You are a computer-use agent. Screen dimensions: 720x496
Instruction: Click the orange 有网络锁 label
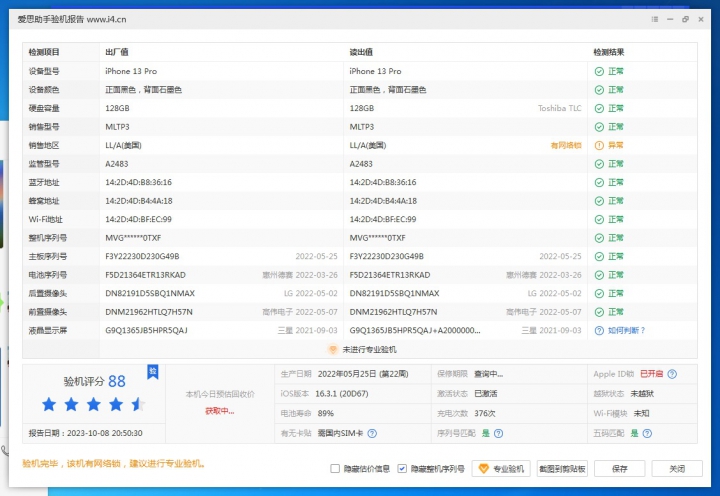pos(566,145)
